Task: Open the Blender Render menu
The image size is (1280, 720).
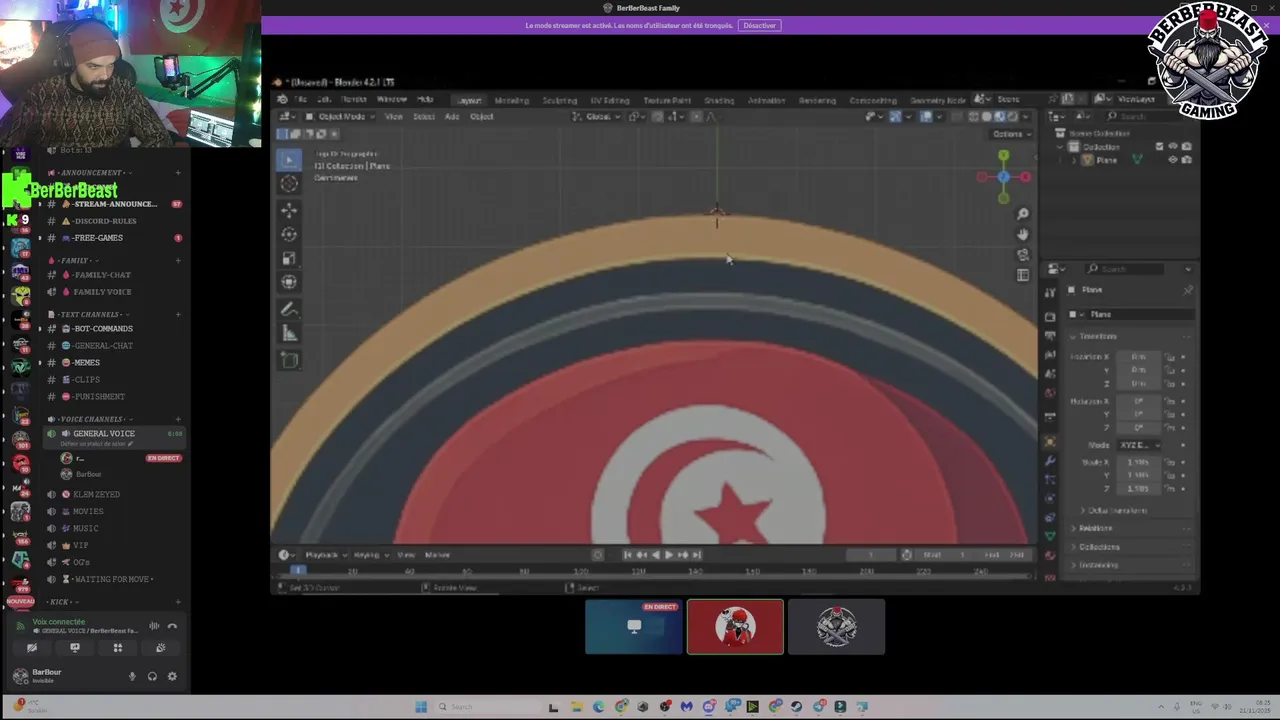Action: (x=353, y=100)
